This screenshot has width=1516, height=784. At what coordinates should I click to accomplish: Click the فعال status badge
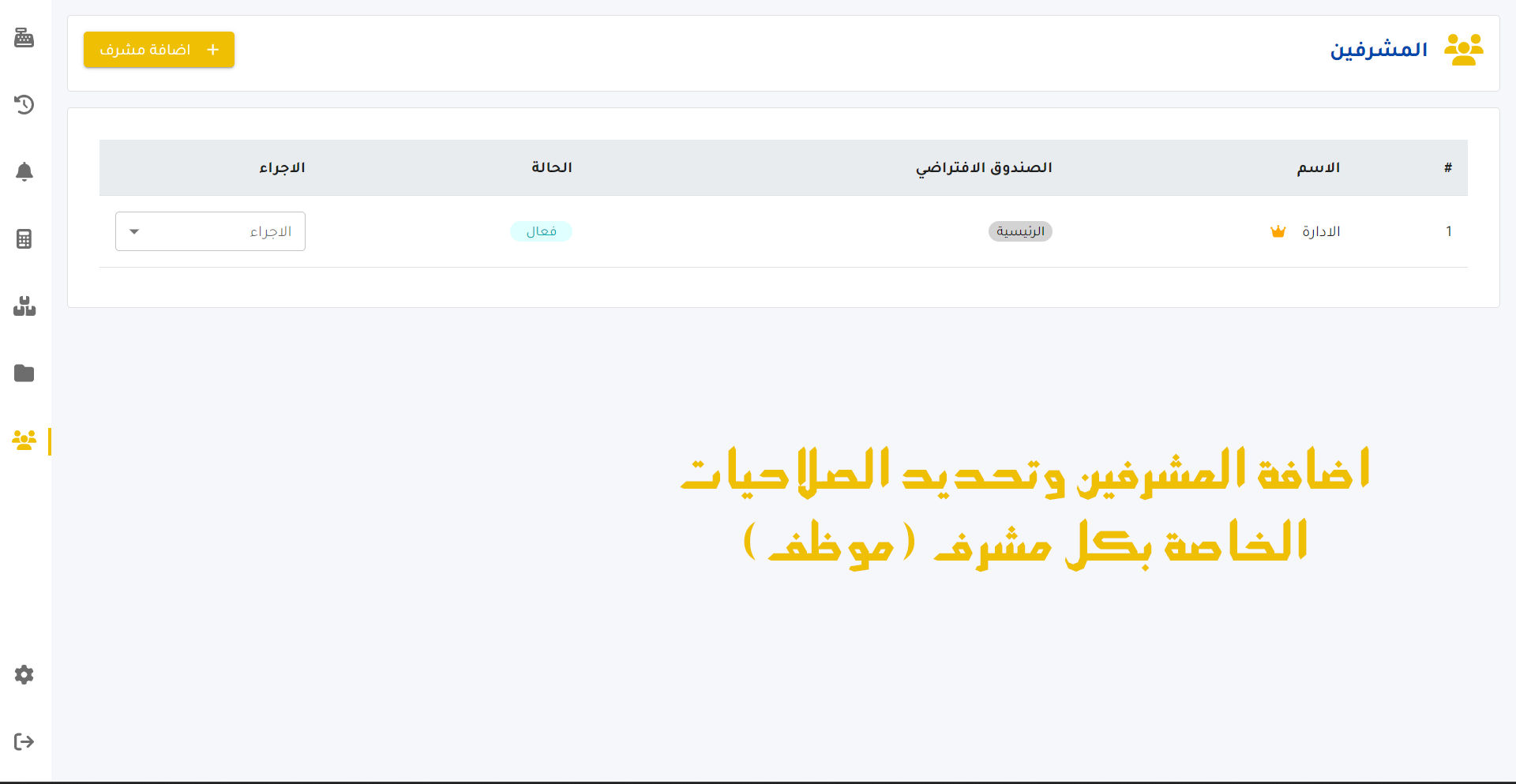tap(541, 231)
